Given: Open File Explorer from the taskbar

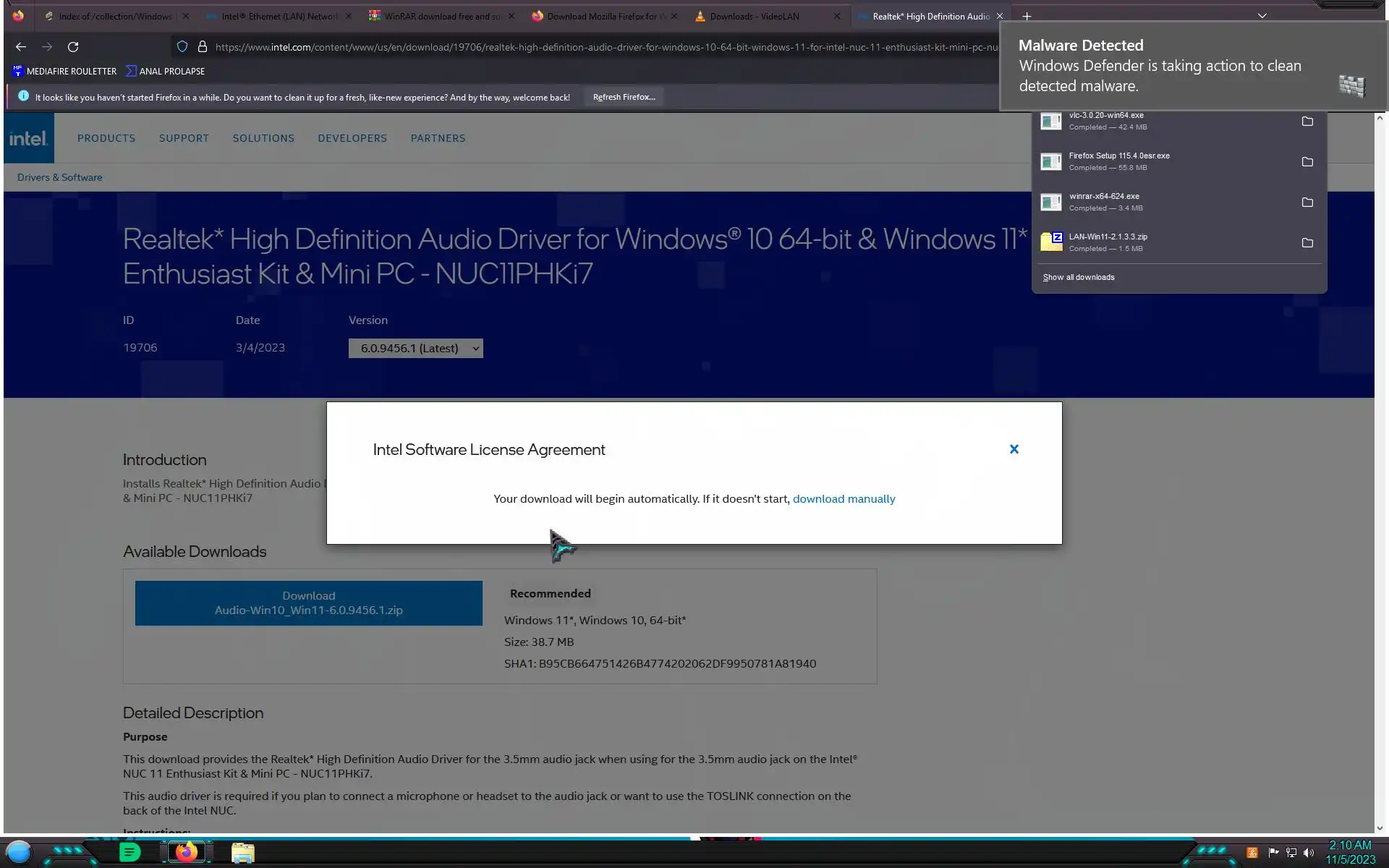Looking at the screenshot, I should point(242,853).
